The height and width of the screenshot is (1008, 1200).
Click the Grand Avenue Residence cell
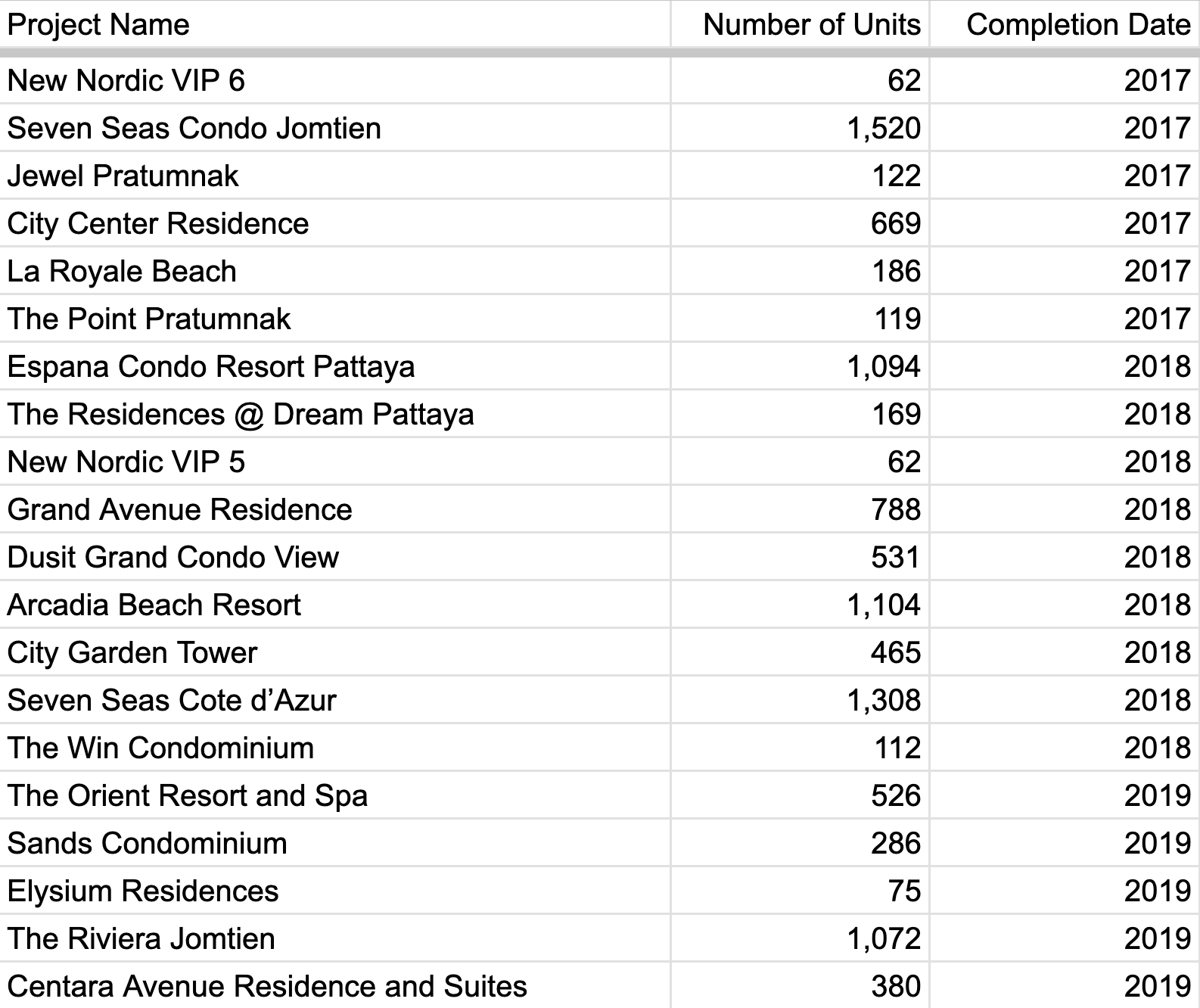pos(334,509)
